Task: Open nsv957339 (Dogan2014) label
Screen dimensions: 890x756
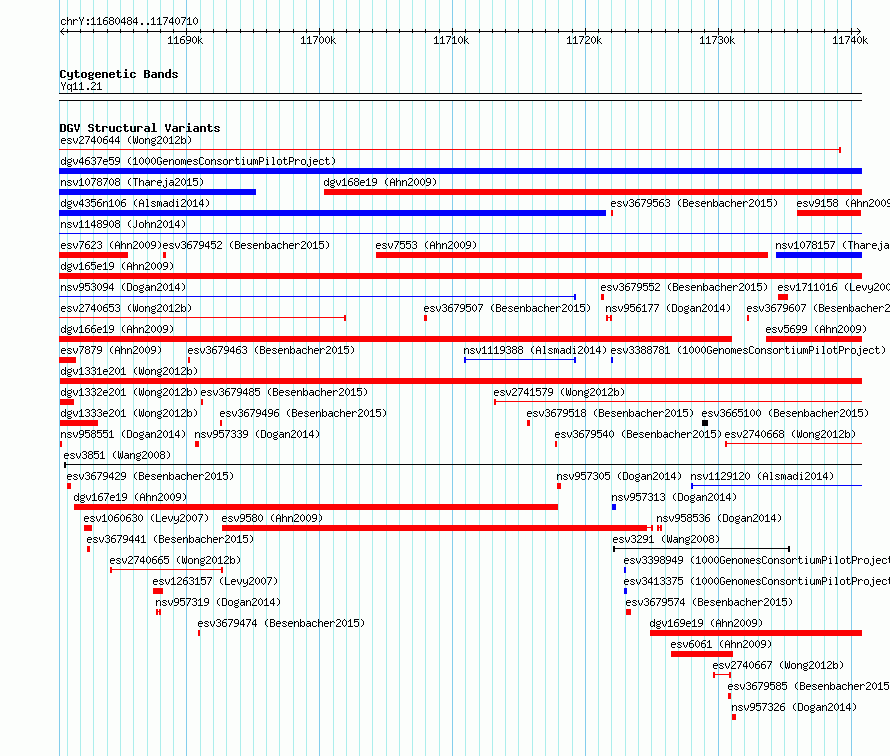Action: tap(257, 434)
